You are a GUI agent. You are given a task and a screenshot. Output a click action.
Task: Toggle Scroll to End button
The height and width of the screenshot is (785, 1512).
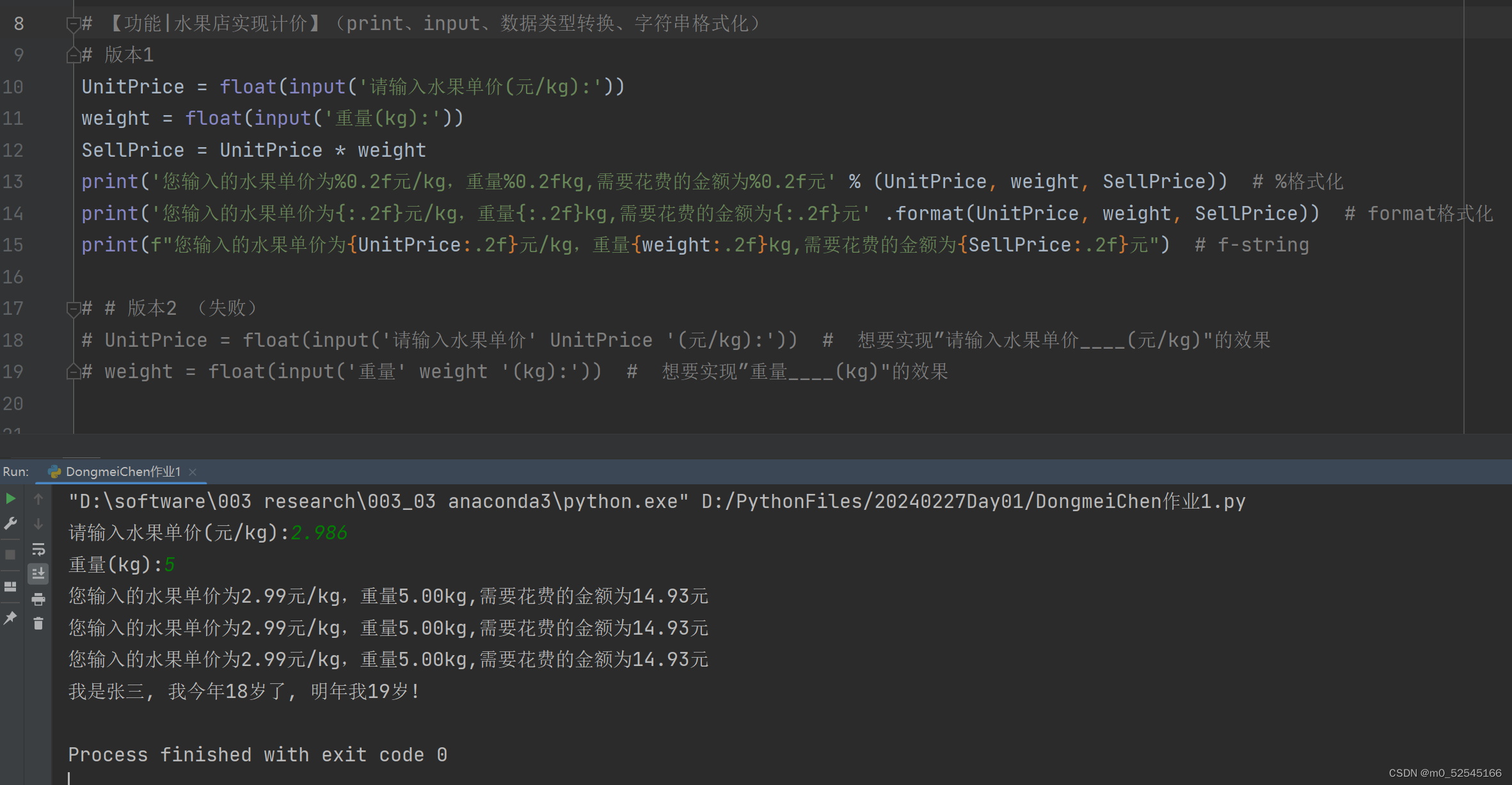click(x=38, y=573)
